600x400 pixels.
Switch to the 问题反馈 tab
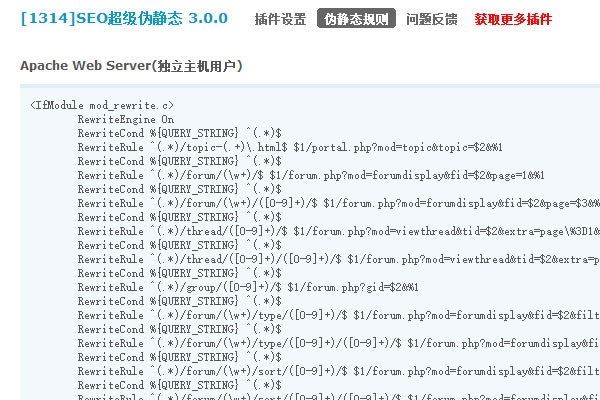click(432, 19)
